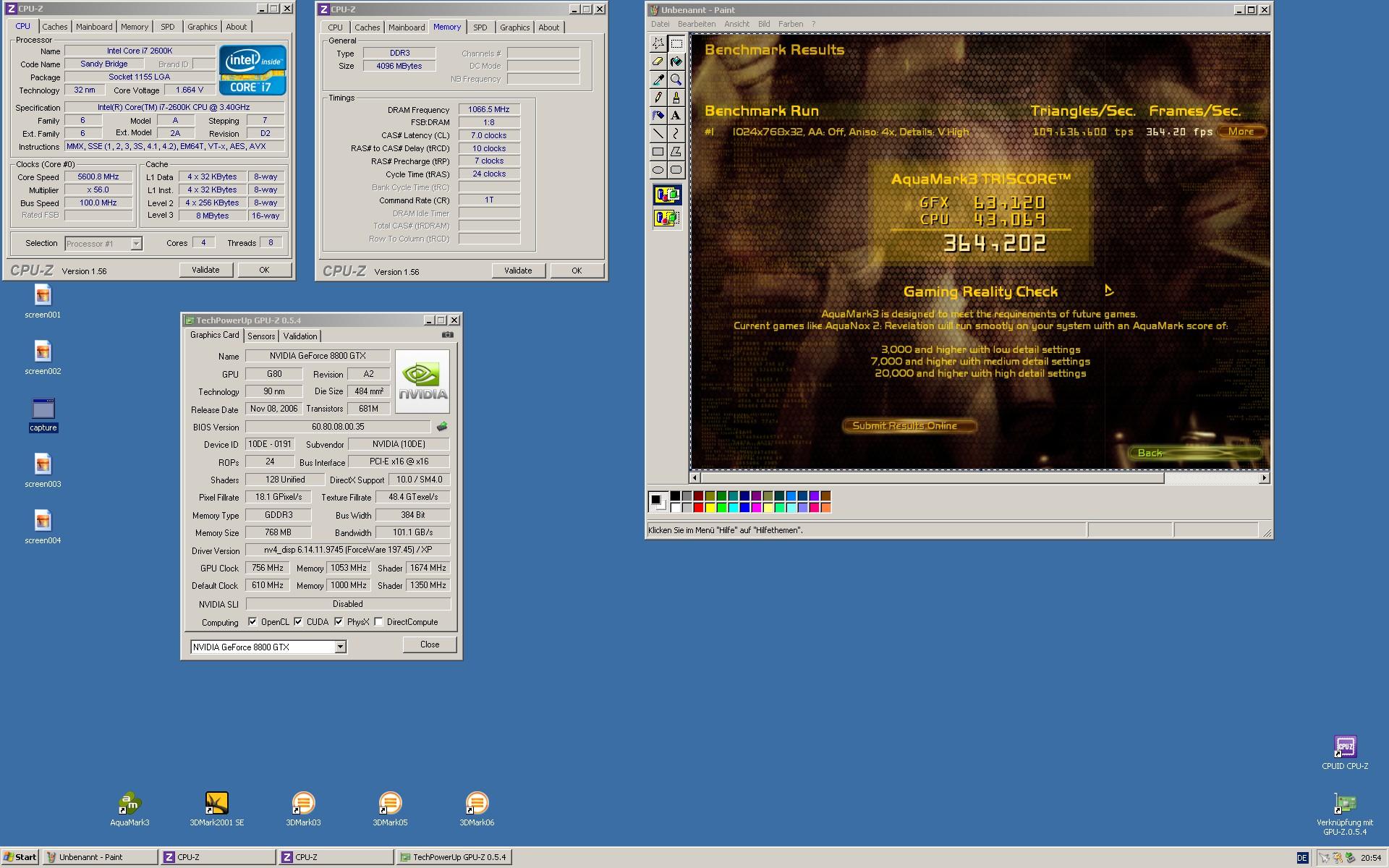The image size is (1389, 868).
Task: Open the Ansicht menu in Paint
Action: (736, 24)
